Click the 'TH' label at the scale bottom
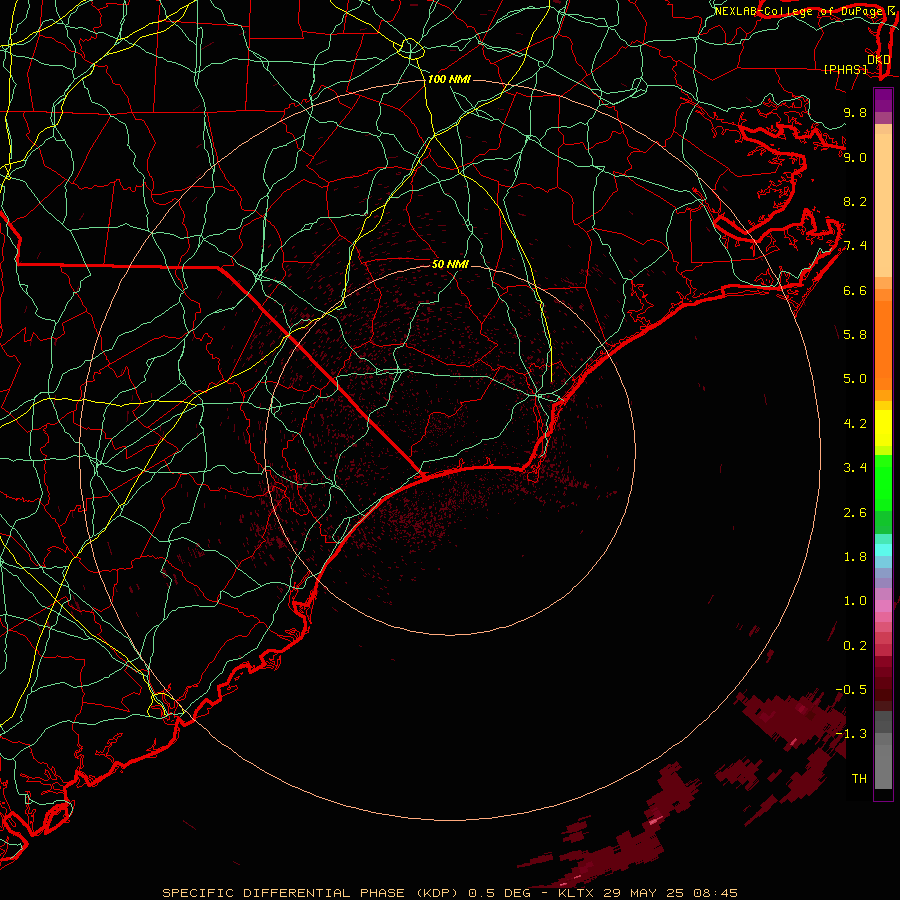The height and width of the screenshot is (900, 900). point(859,779)
